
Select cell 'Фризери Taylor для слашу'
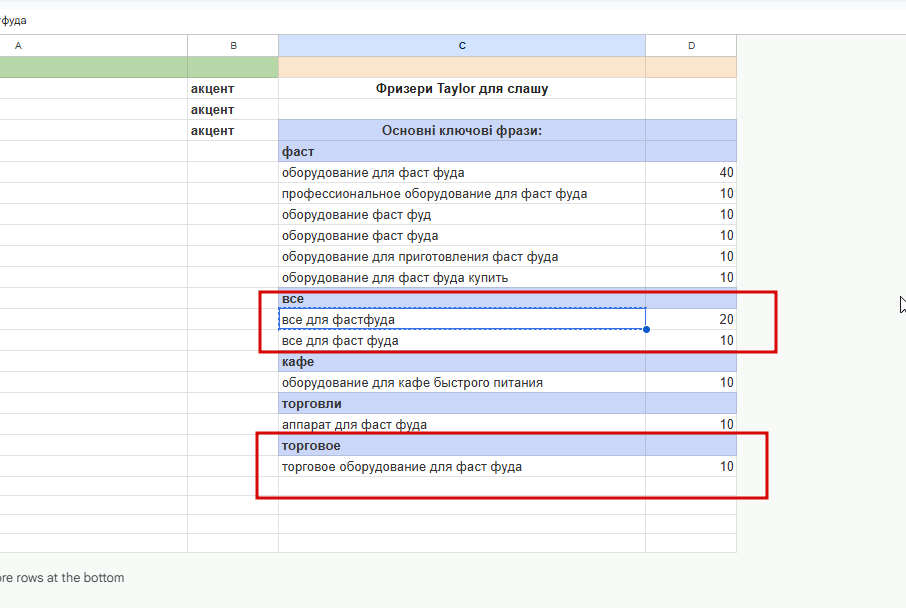click(x=462, y=88)
